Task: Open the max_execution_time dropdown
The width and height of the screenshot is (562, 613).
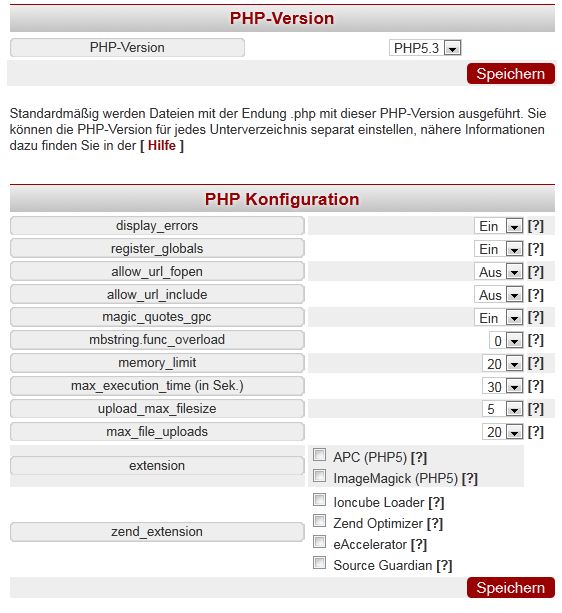Action: [502, 386]
